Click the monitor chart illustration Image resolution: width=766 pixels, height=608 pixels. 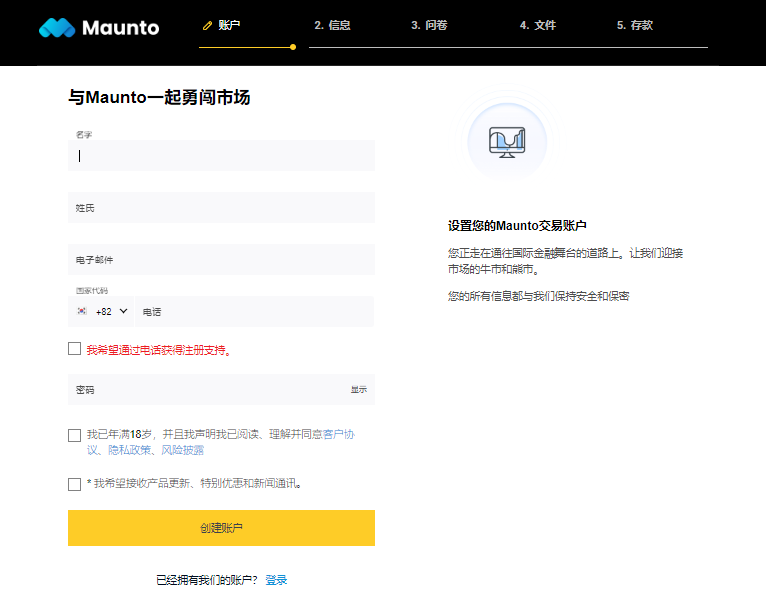click(x=507, y=142)
